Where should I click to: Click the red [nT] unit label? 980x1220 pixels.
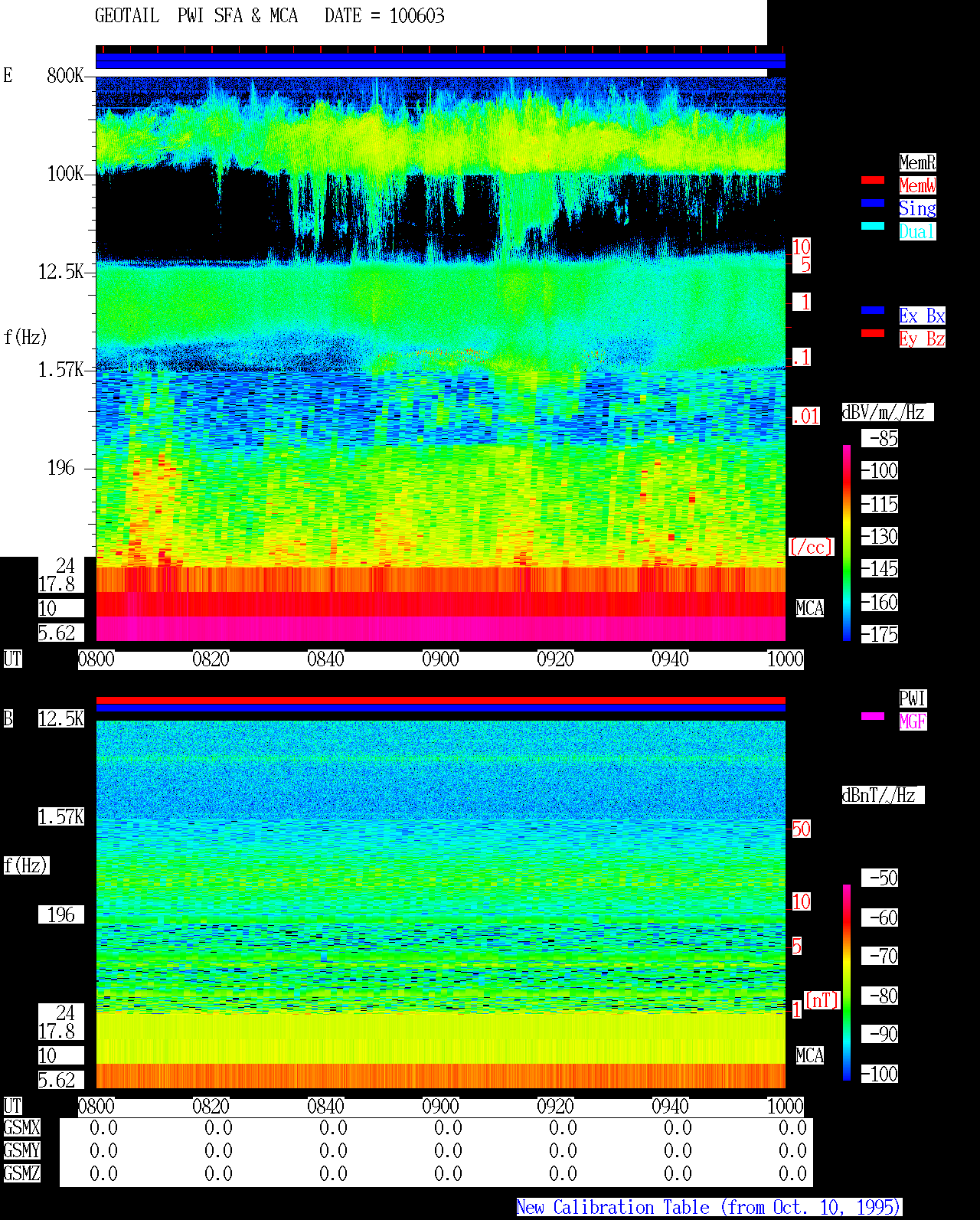822,1000
